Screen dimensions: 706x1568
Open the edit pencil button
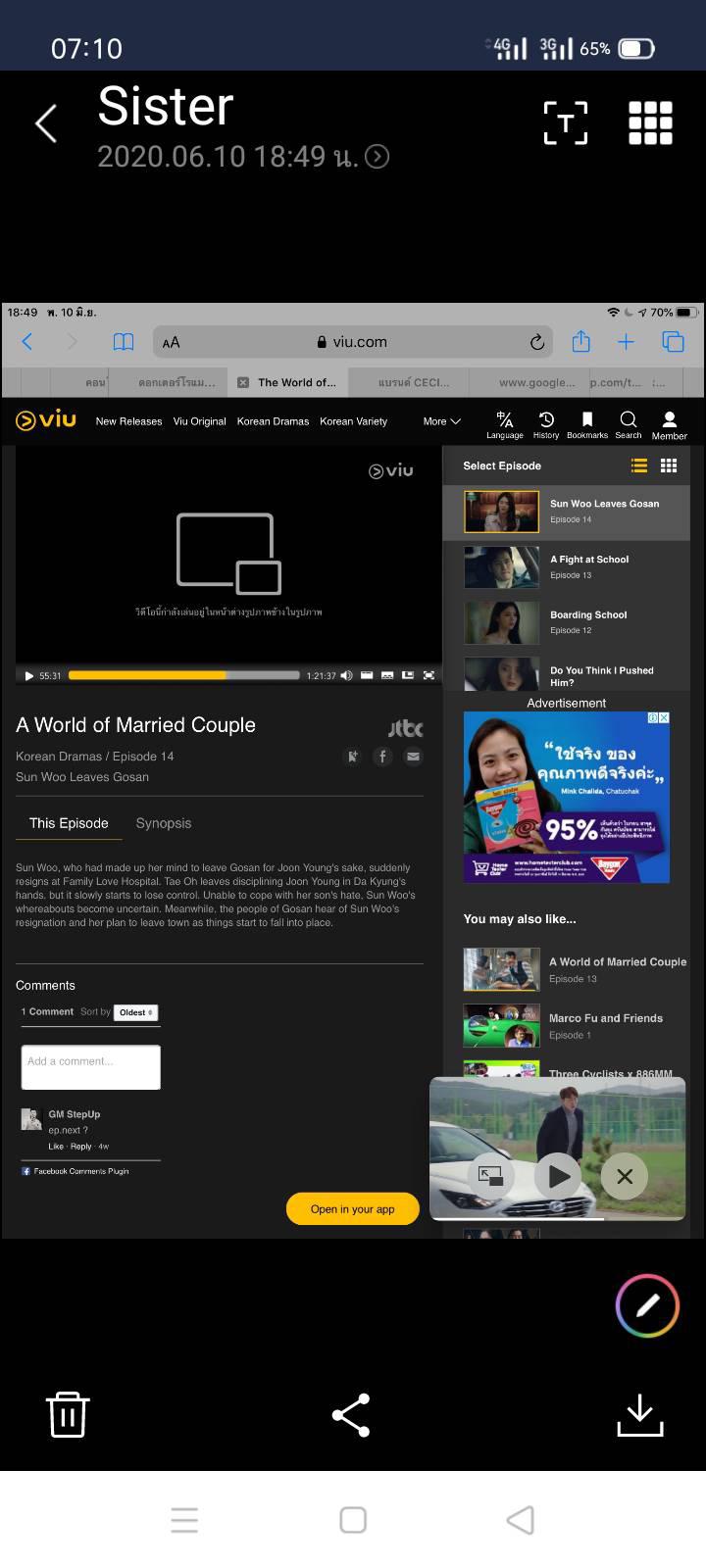point(647,1305)
